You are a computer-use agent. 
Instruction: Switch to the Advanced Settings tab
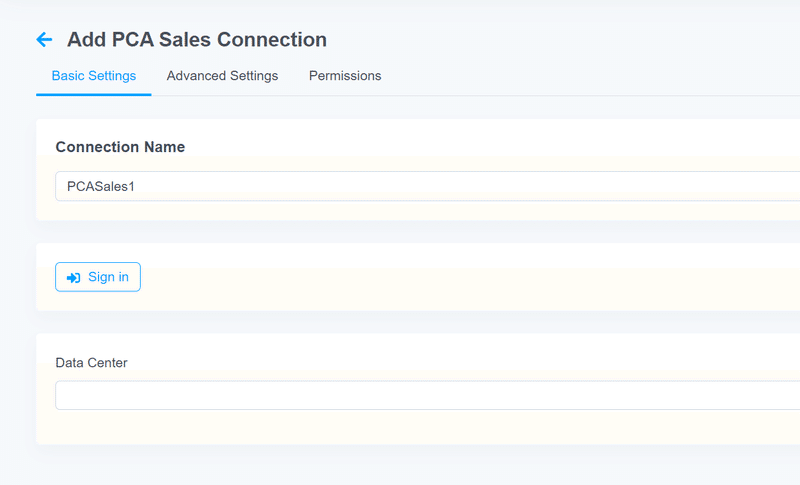point(222,75)
